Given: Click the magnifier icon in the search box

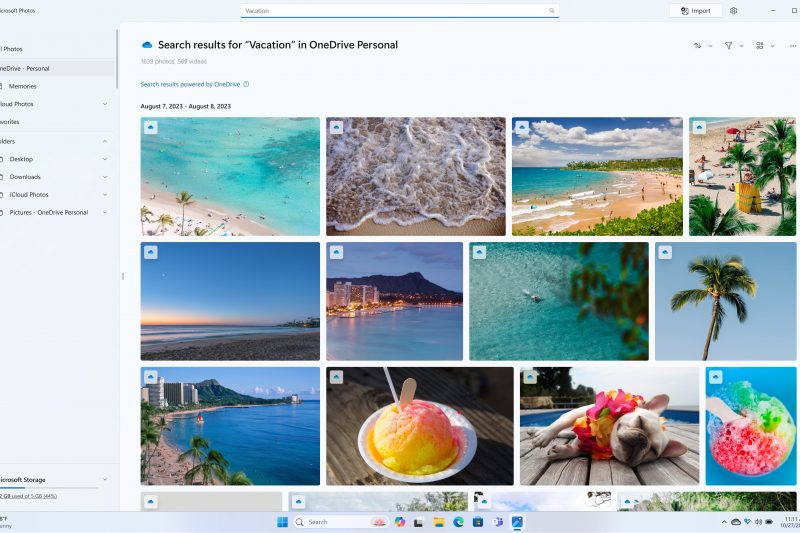Looking at the screenshot, I should coord(552,11).
